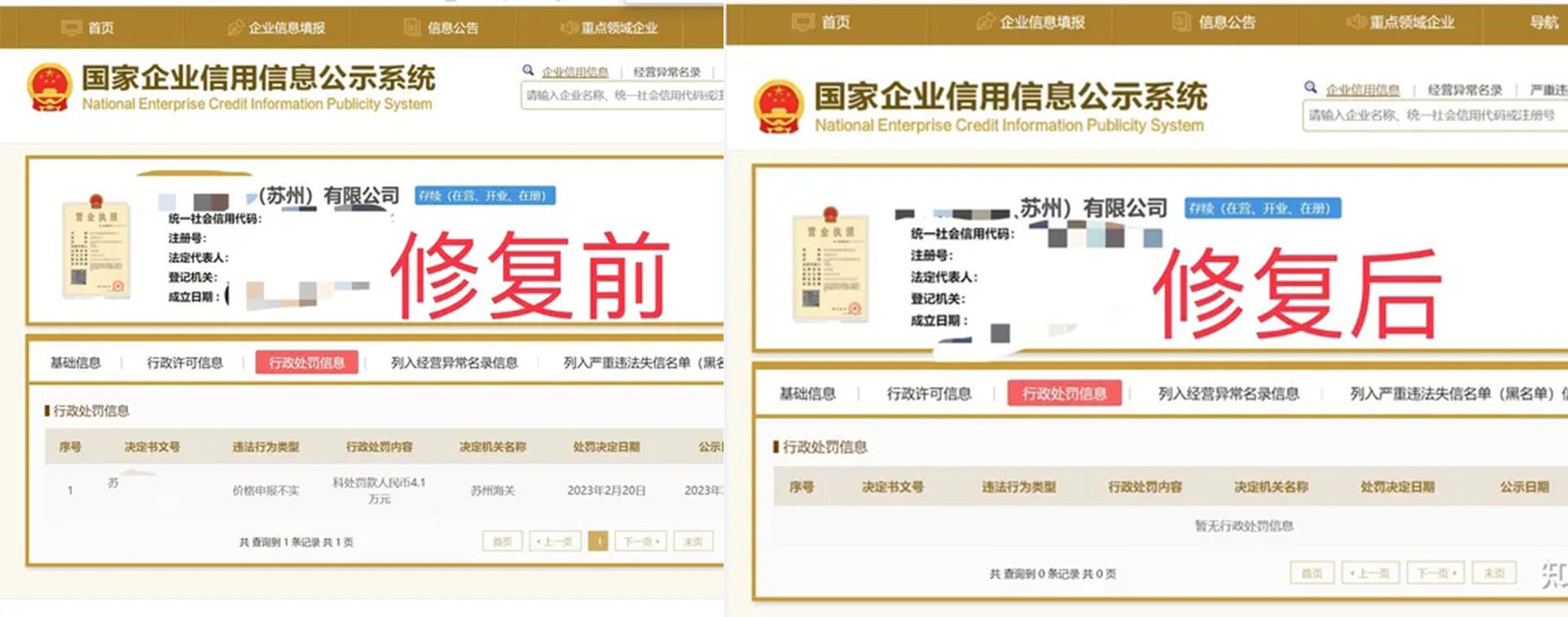Click 下一页 pagination button in right screenshot
This screenshot has width=1568, height=617.
click(1437, 573)
